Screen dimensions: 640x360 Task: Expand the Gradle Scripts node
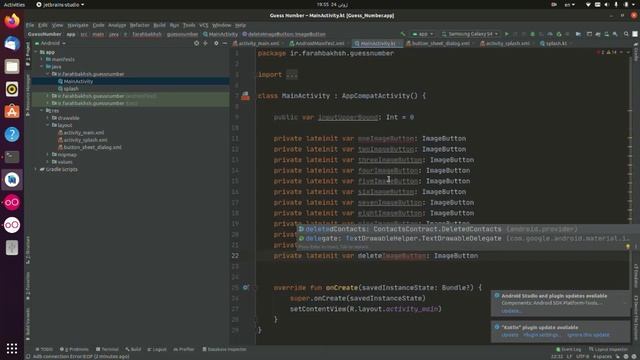(x=36, y=169)
